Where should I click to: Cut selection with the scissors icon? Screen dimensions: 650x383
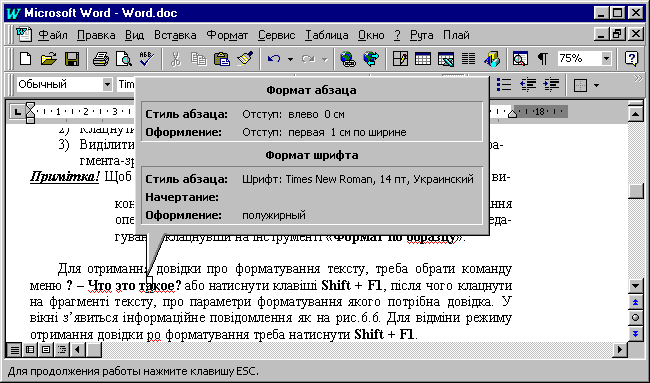click(176, 59)
